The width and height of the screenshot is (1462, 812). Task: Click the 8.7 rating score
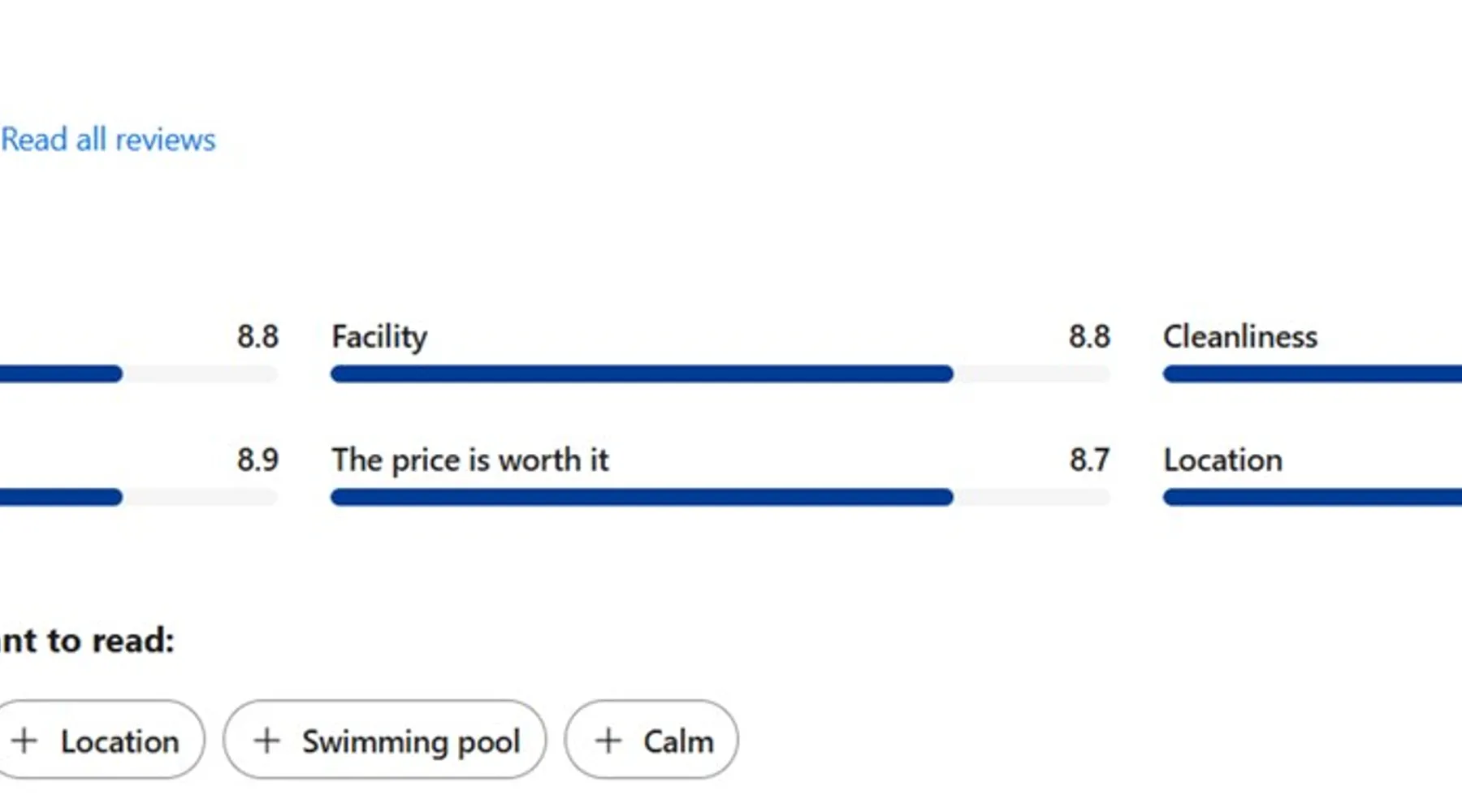click(x=1089, y=460)
